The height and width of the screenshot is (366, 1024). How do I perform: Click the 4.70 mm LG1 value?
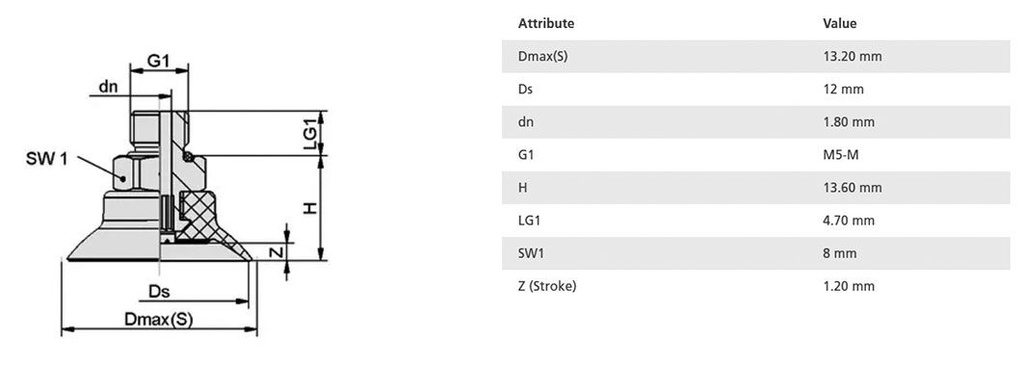pos(849,220)
